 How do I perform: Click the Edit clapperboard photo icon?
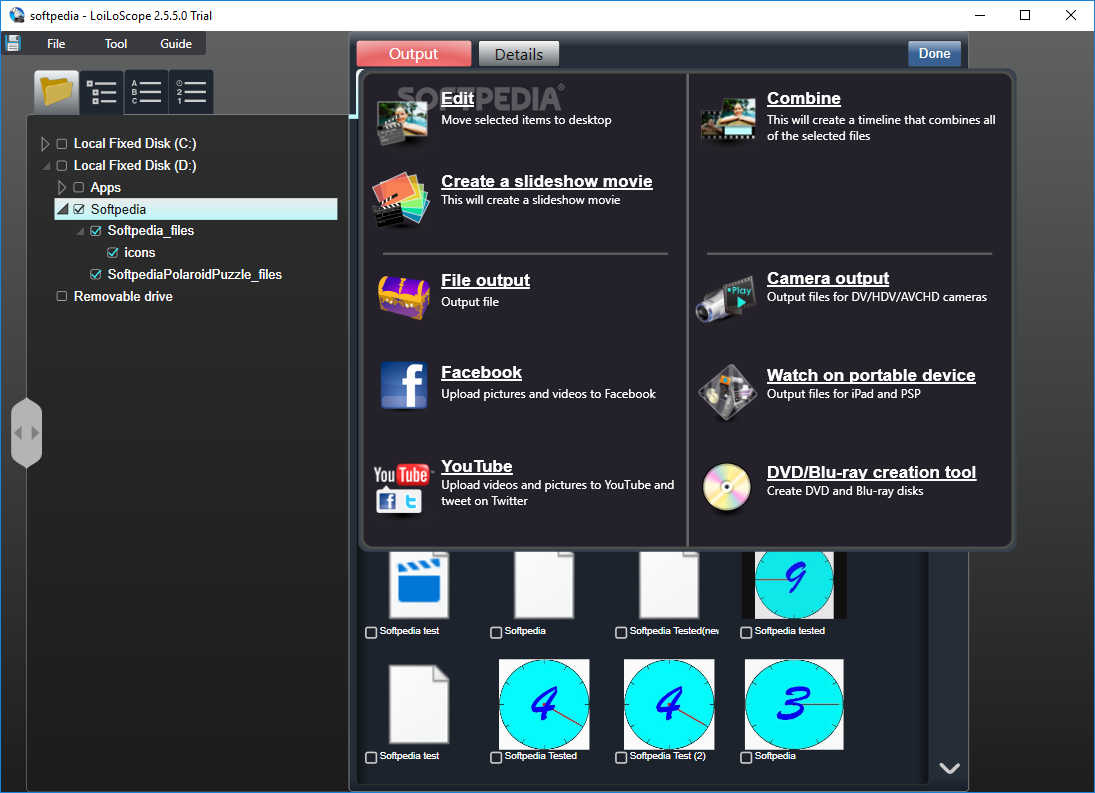(x=402, y=123)
